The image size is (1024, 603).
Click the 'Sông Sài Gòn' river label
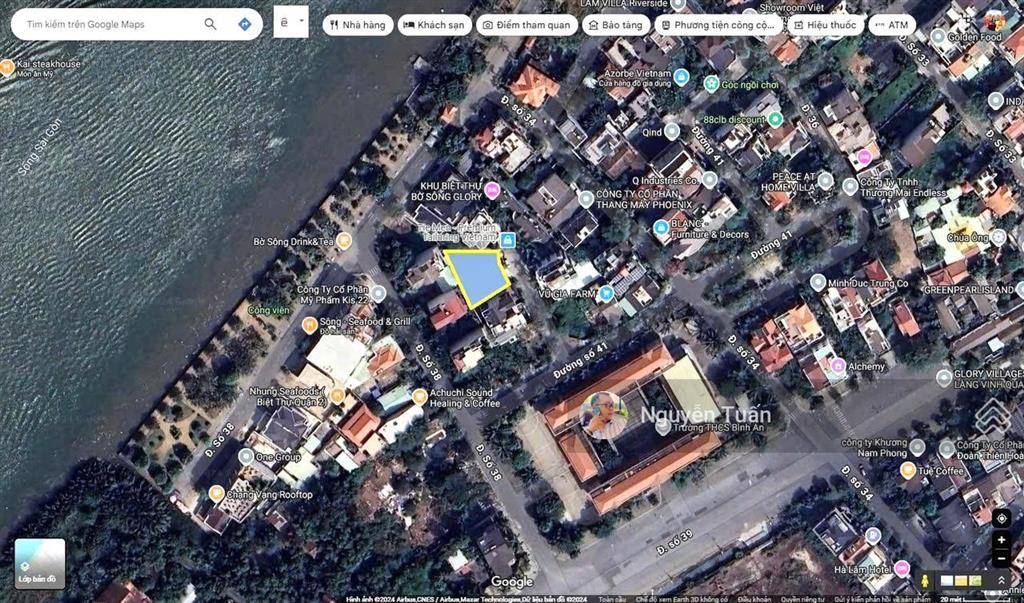tap(40, 146)
